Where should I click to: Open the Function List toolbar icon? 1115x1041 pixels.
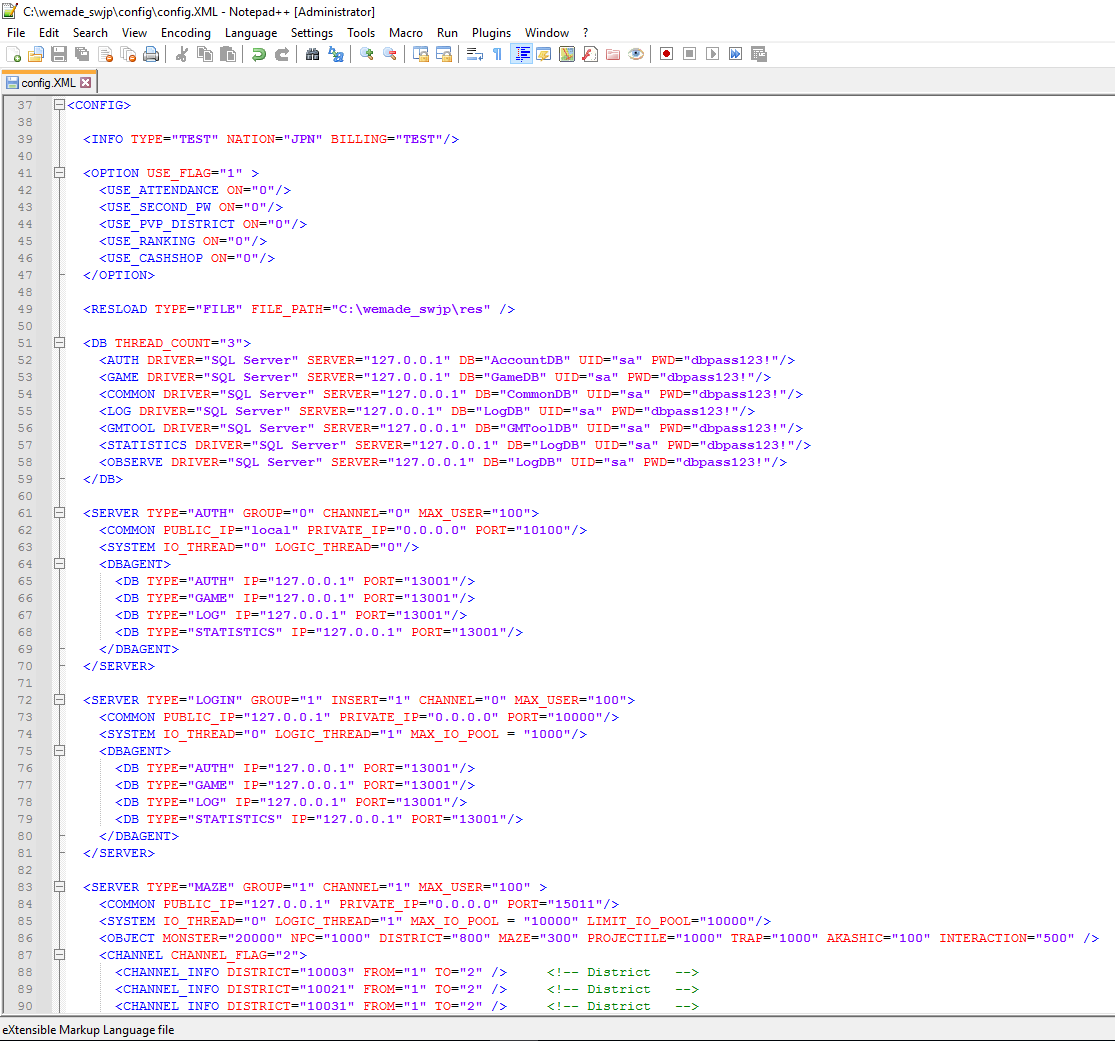[589, 54]
